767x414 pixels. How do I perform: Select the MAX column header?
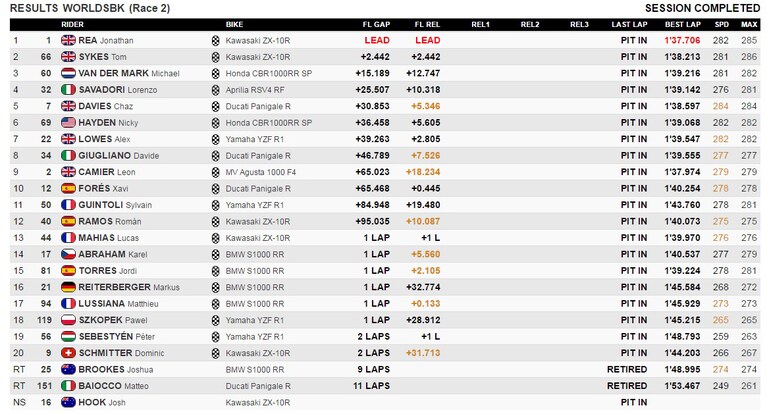point(749,24)
